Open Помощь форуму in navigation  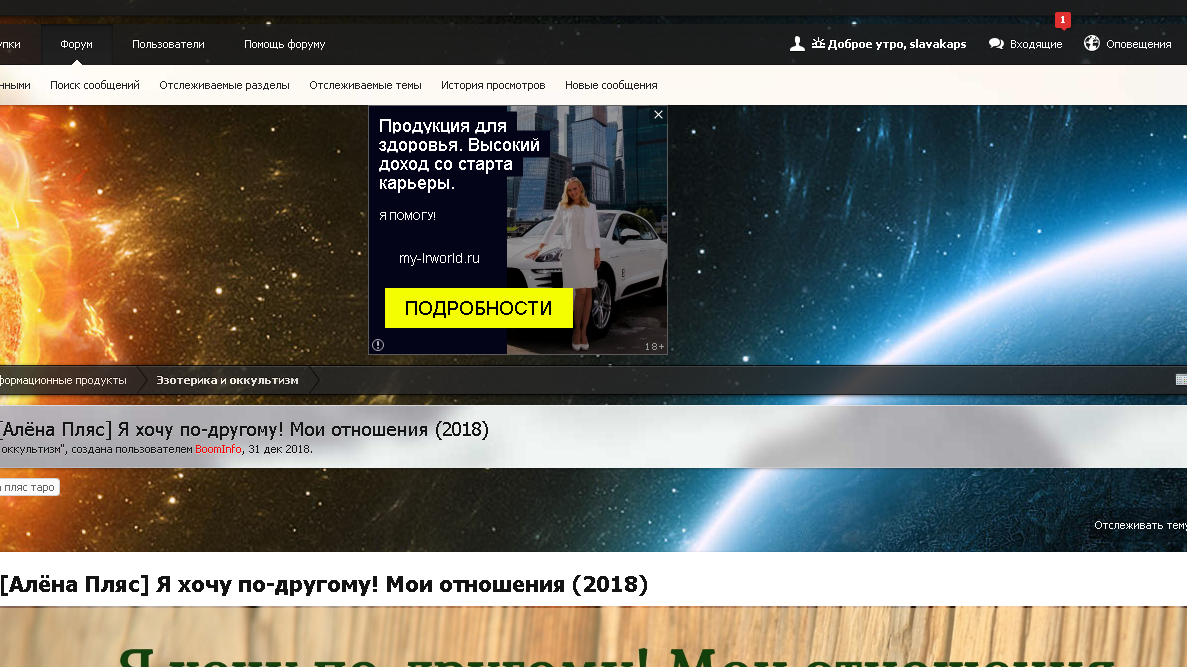(285, 44)
